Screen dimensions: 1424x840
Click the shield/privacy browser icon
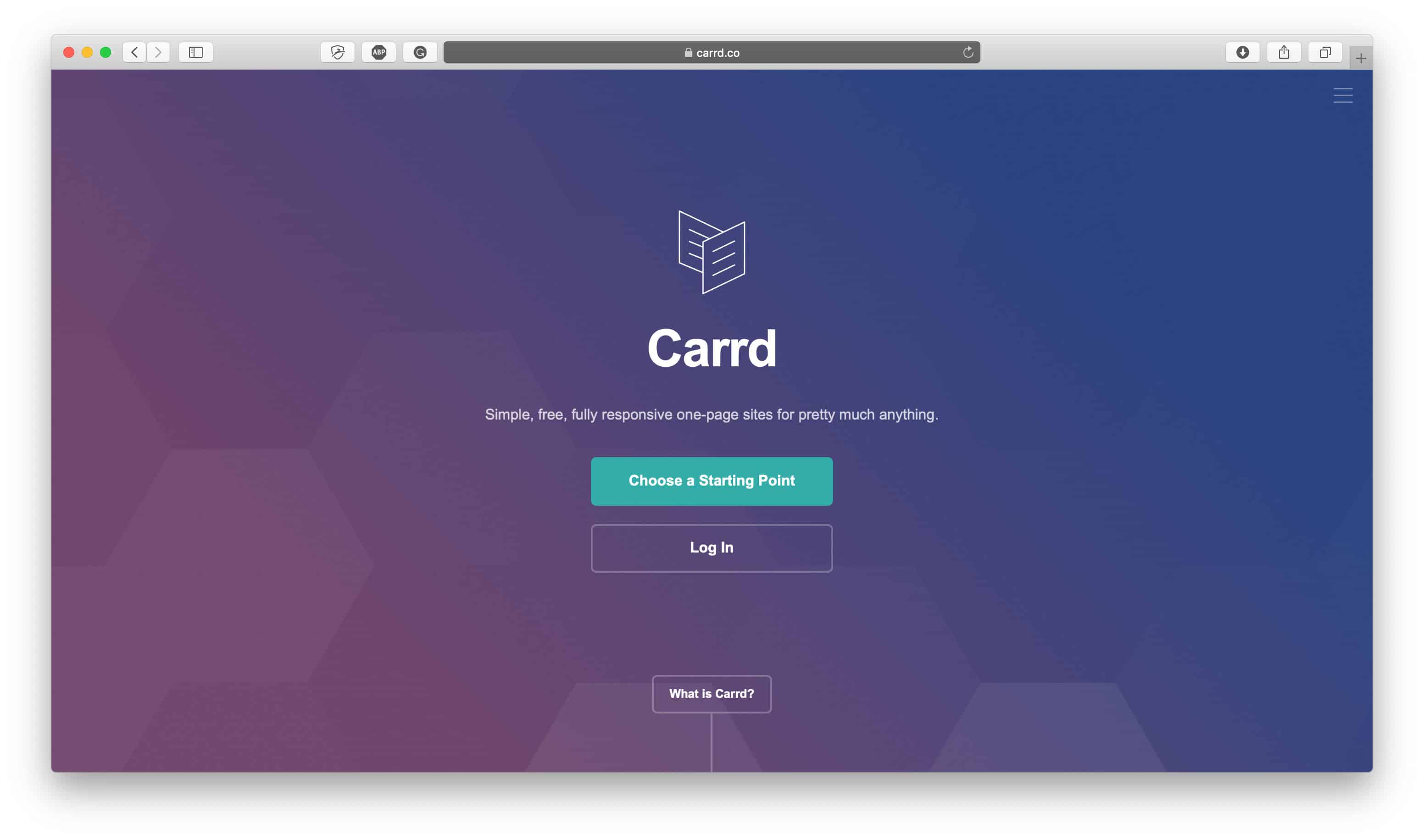coord(338,52)
